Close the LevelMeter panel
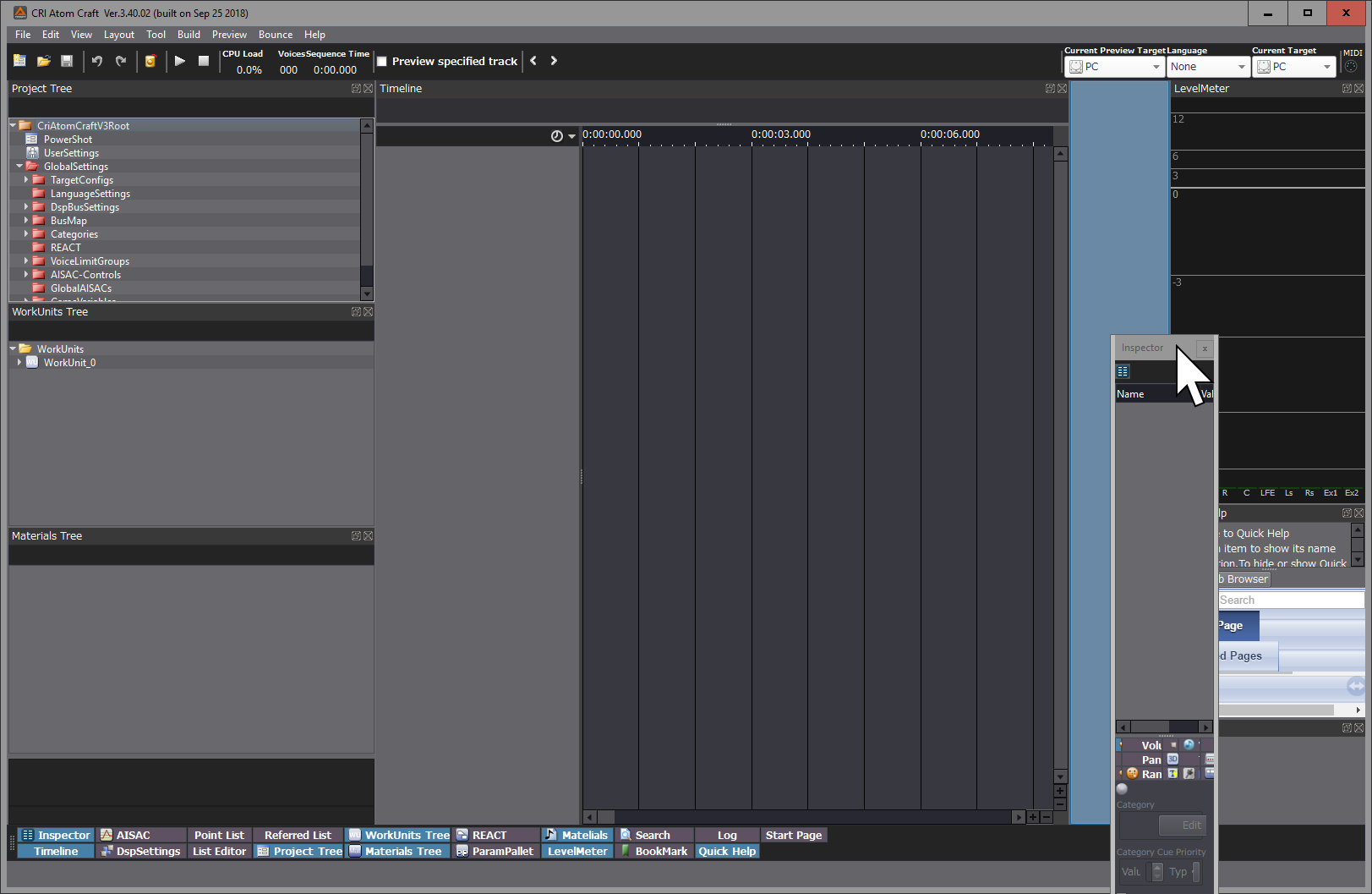The image size is (1372, 894). (1358, 88)
